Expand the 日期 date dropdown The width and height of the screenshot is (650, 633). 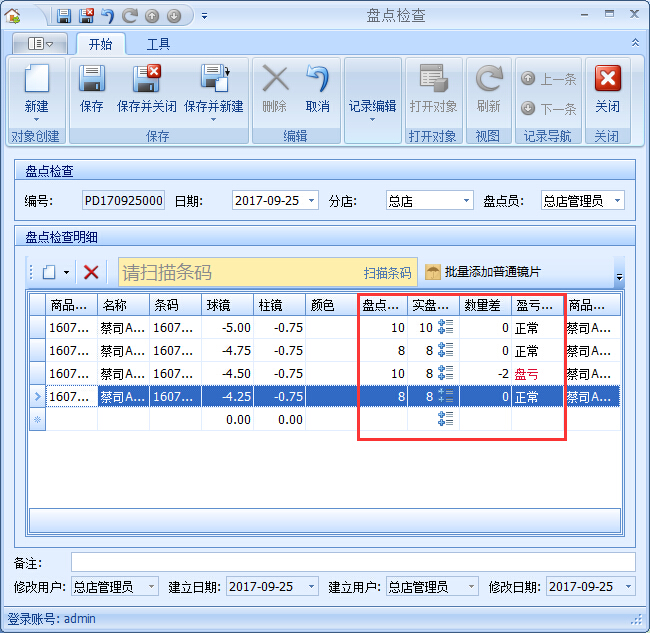tap(311, 201)
